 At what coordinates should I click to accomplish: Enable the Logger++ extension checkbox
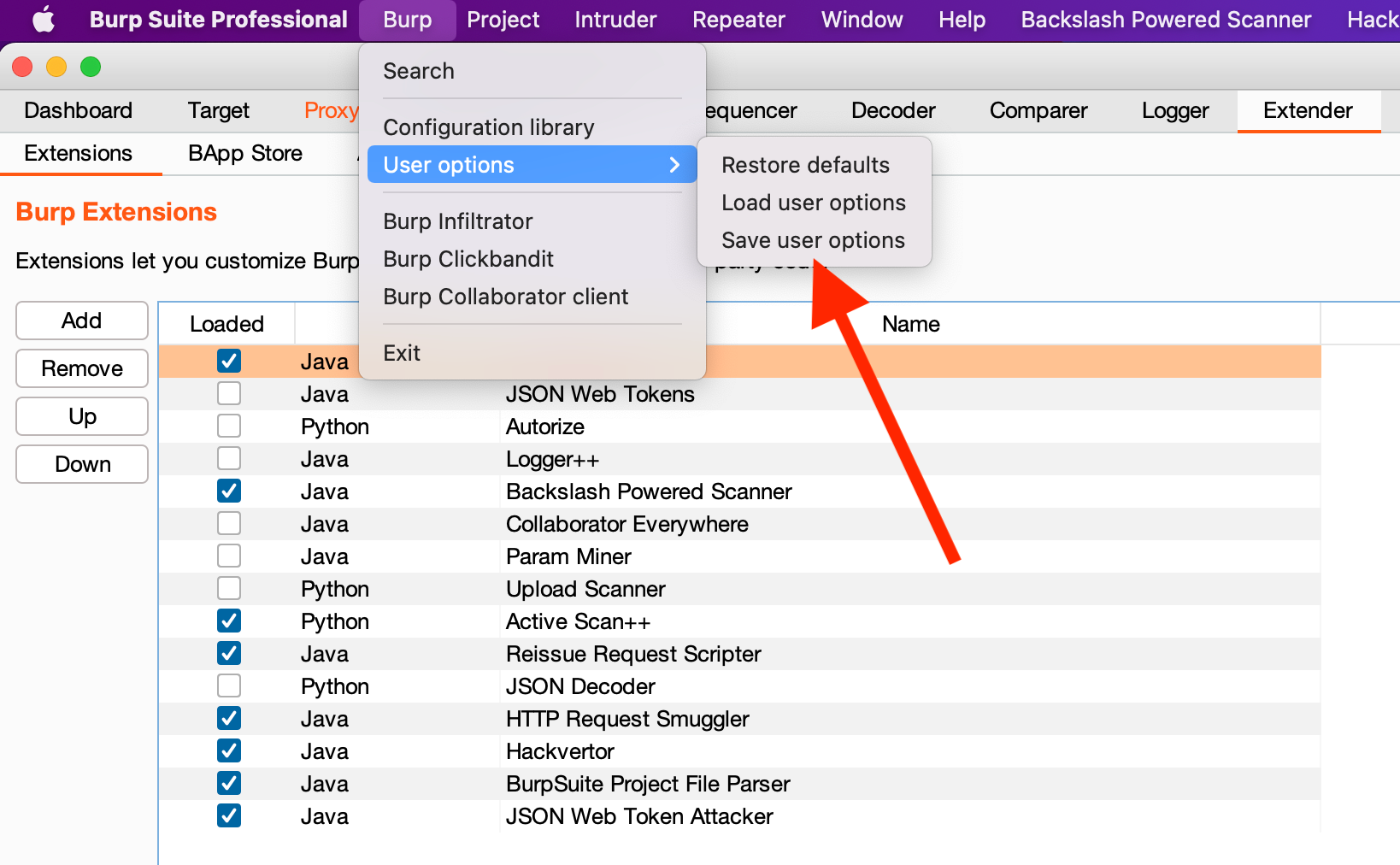tap(229, 458)
